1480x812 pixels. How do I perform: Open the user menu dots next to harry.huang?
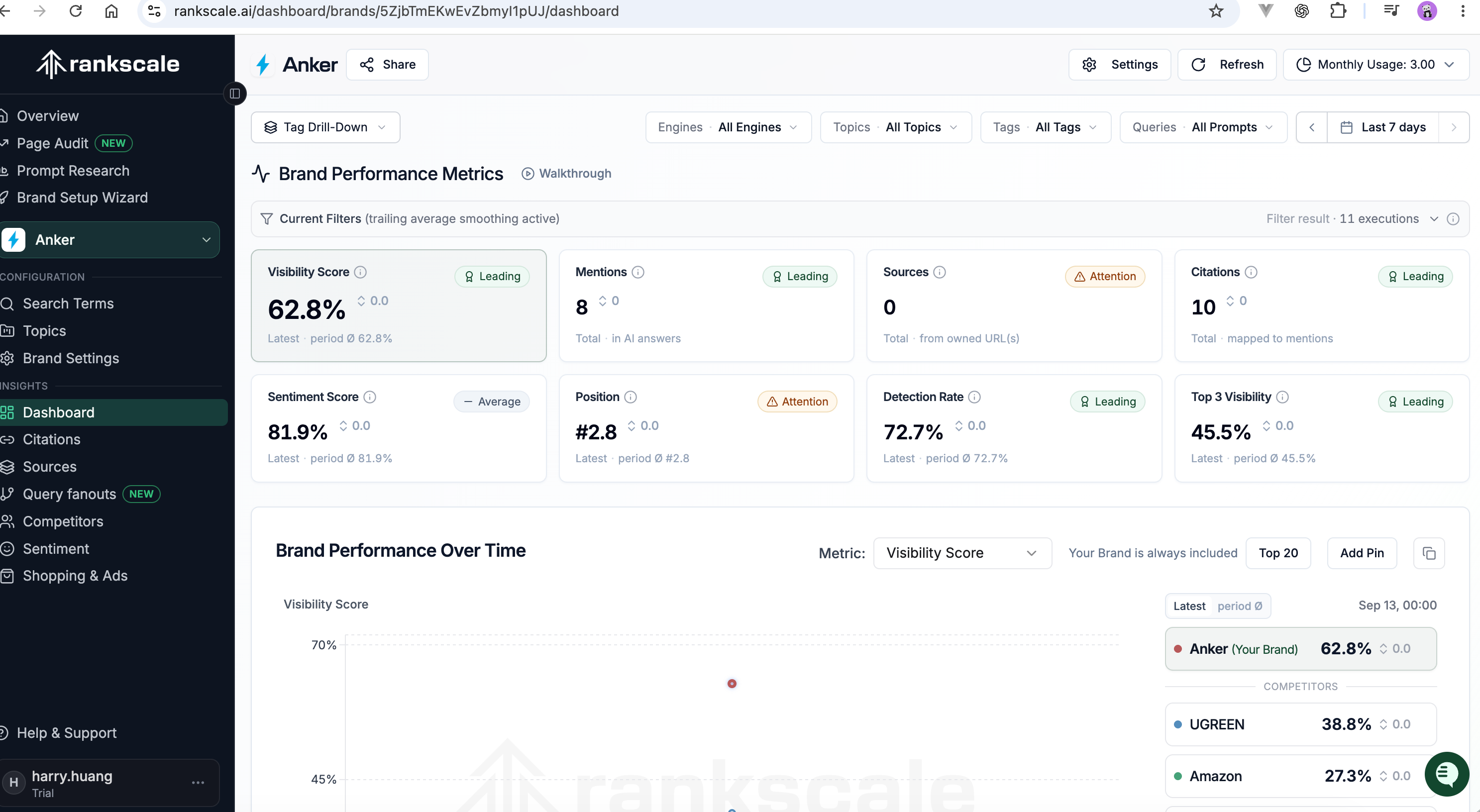tap(198, 783)
